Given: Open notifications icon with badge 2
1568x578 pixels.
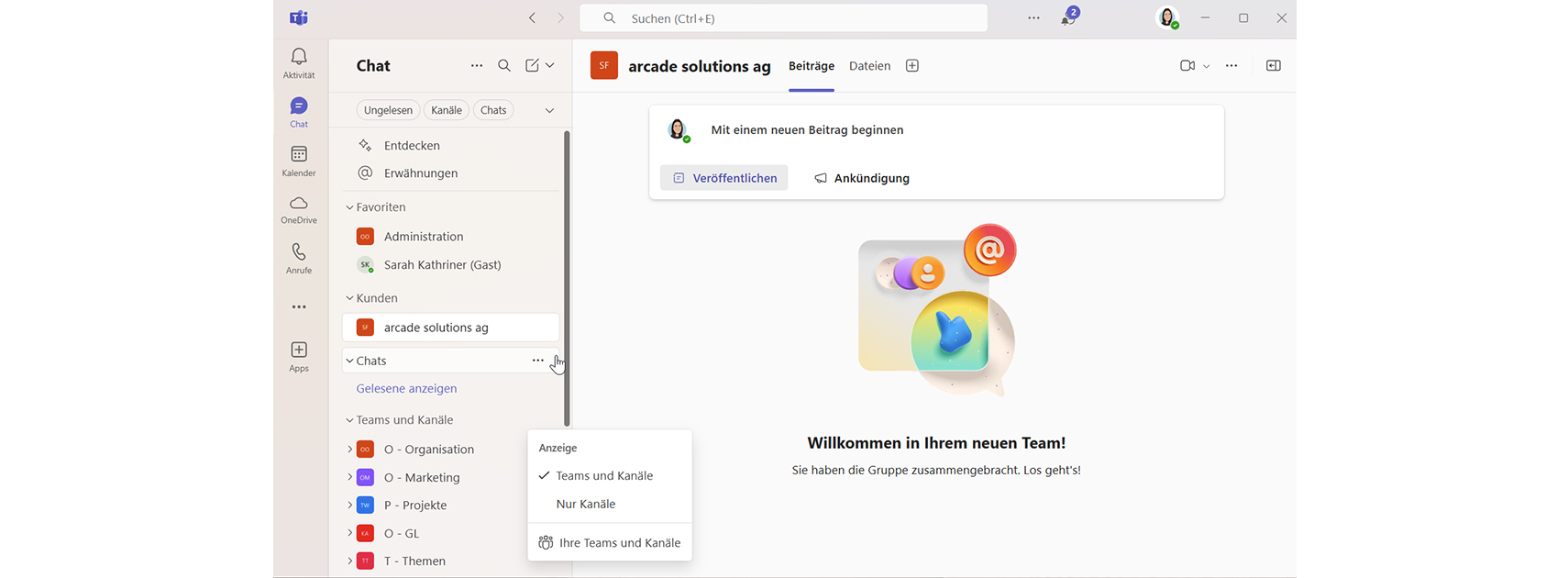Looking at the screenshot, I should click(x=1069, y=17).
